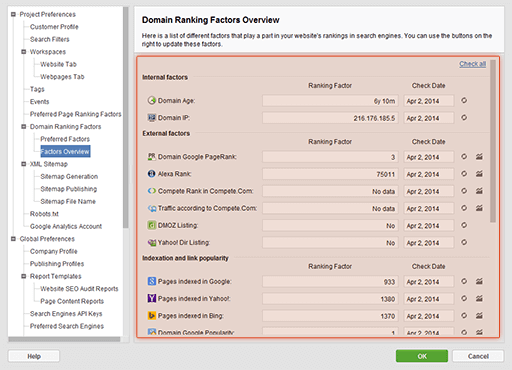Click the Pages indexed in Bing icon
Viewport: 512px width, 370px height.
(x=152, y=316)
